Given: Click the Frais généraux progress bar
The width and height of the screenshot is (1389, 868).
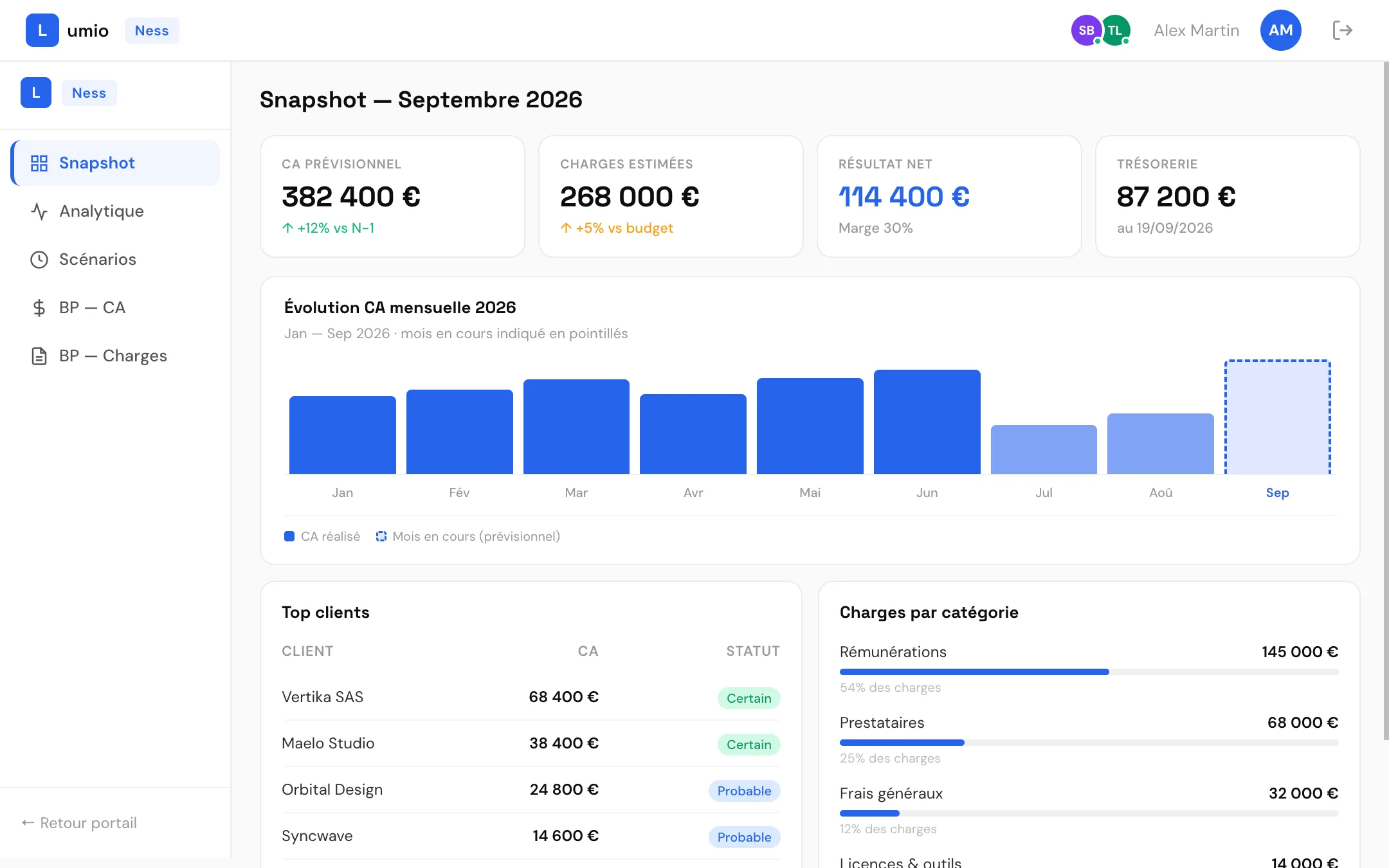Looking at the screenshot, I should point(1089,813).
